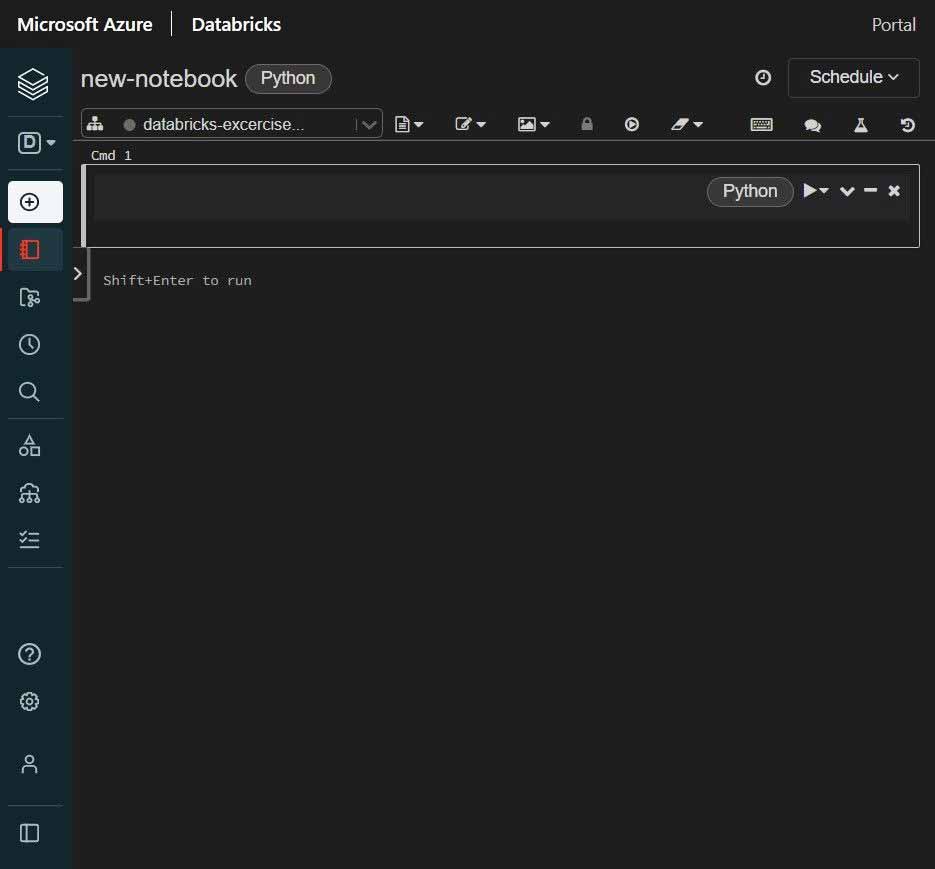Open the databricks-excercise cluster selector
The width and height of the screenshot is (935, 869).
click(231, 124)
